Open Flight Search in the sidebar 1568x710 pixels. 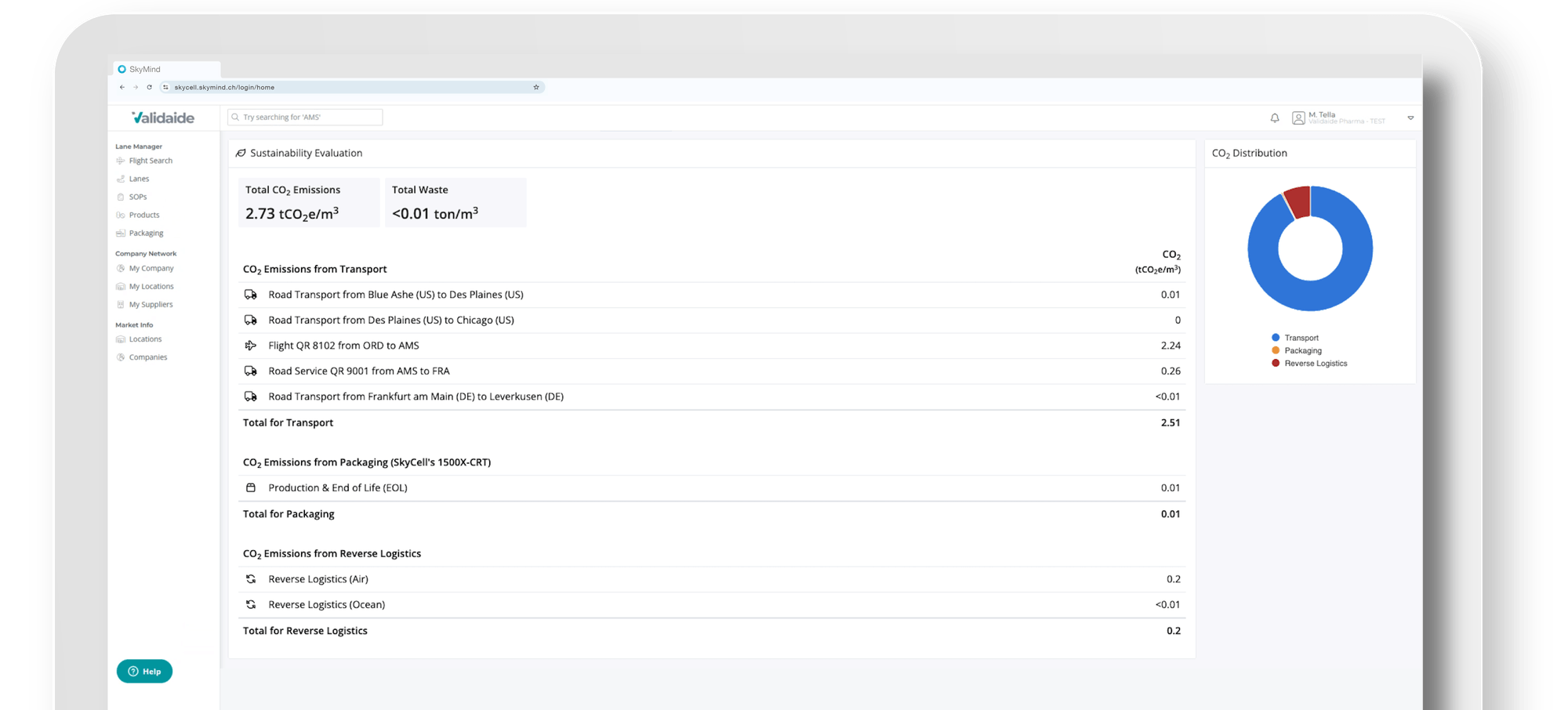coord(151,161)
